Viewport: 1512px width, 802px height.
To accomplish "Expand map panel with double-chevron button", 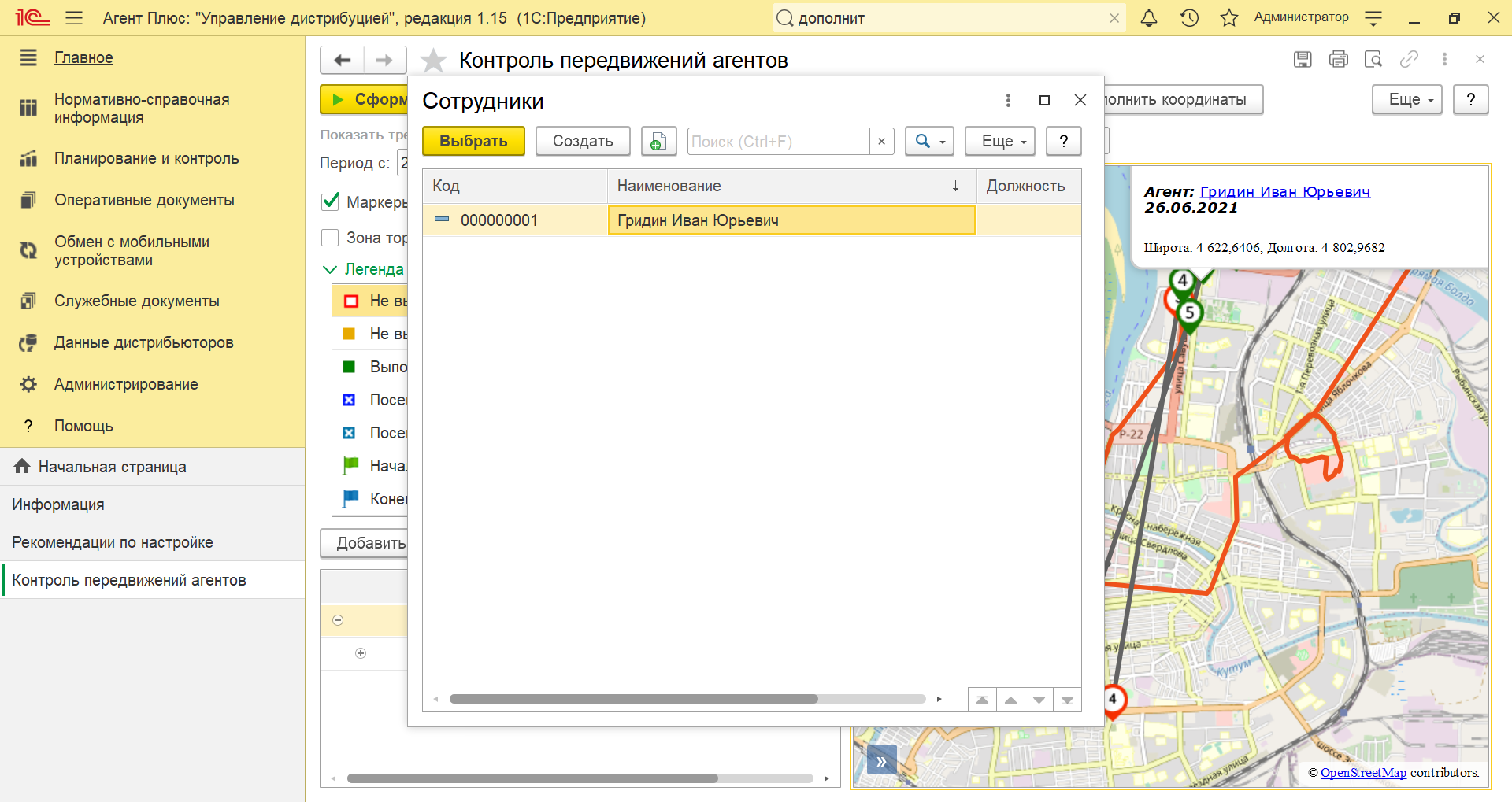I will (881, 761).
